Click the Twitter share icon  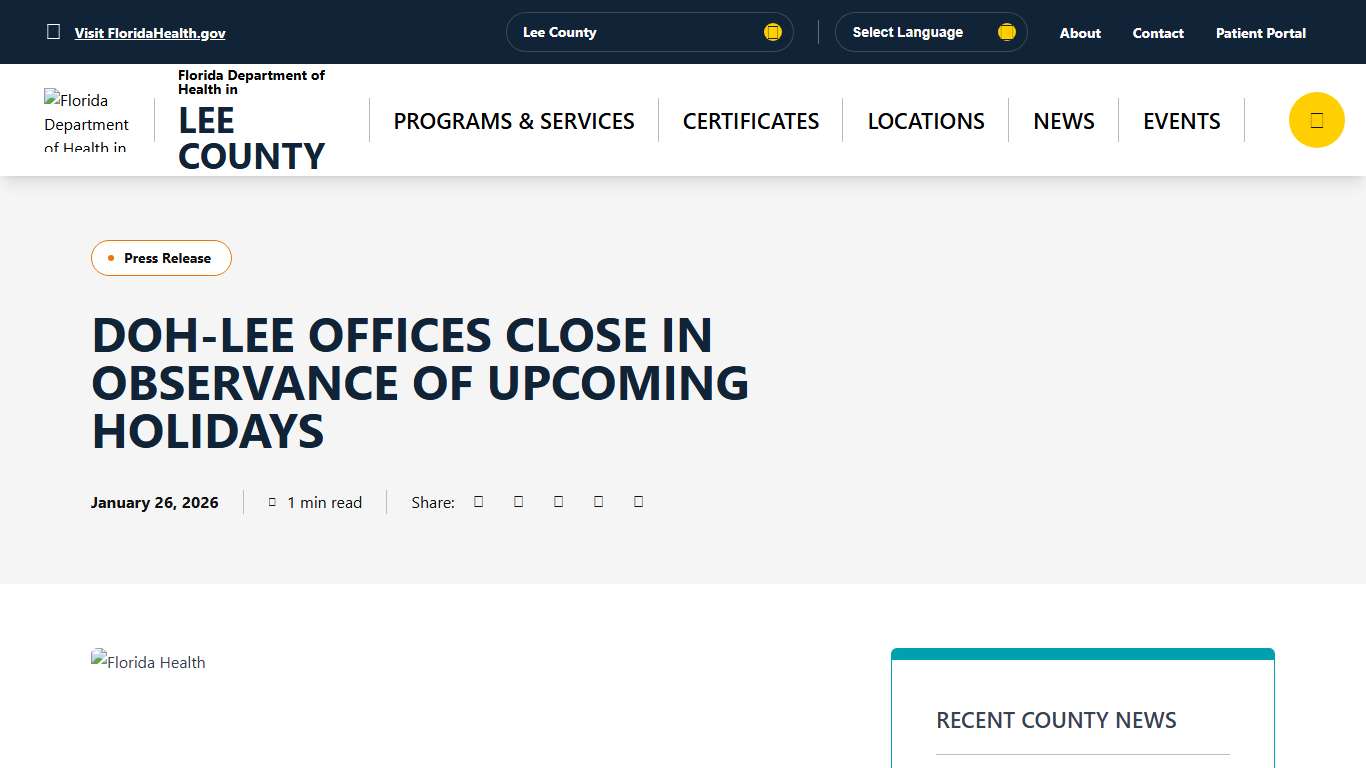[x=518, y=501]
